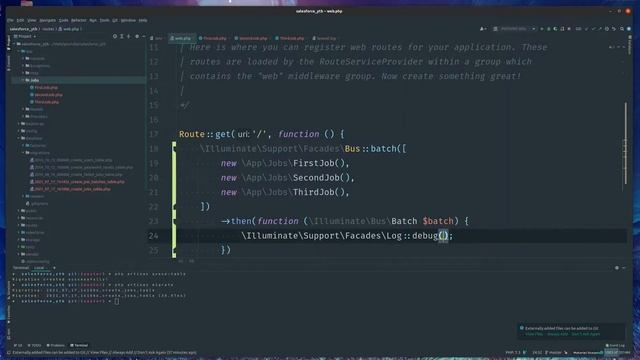This screenshot has width=640, height=360.
Task: Open the Window menu
Action: pyautogui.click(x=128, y=20)
